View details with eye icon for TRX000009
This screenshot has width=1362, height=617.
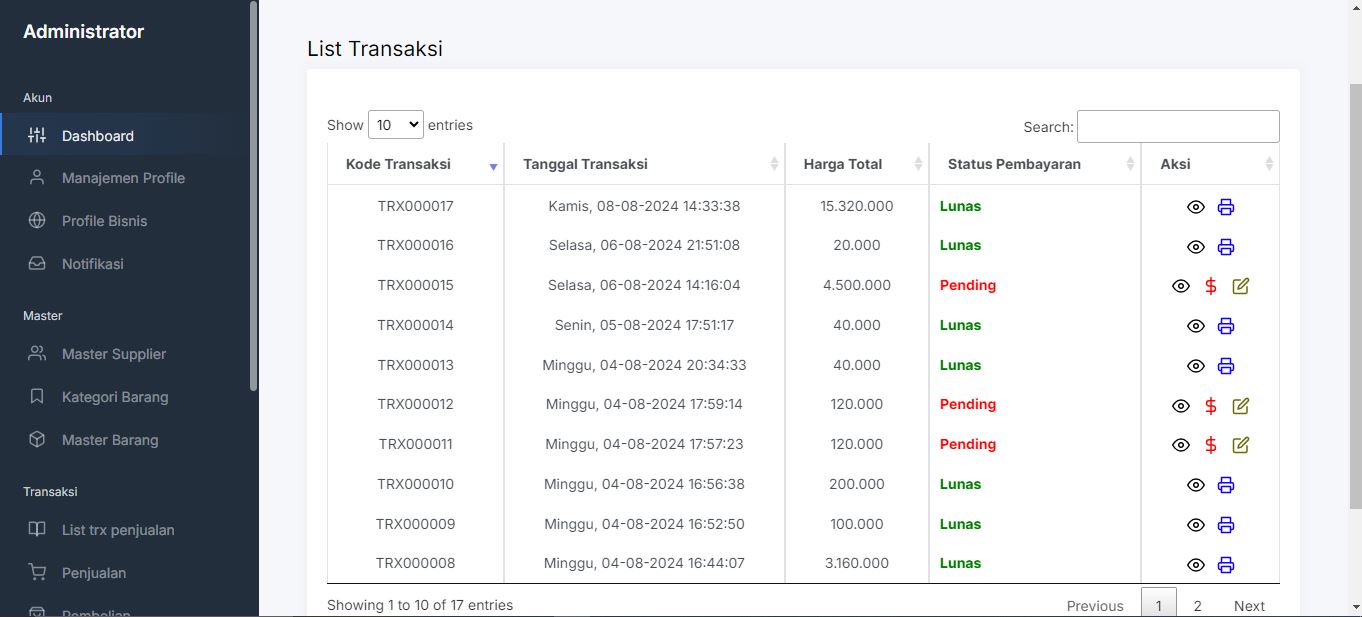pos(1196,525)
